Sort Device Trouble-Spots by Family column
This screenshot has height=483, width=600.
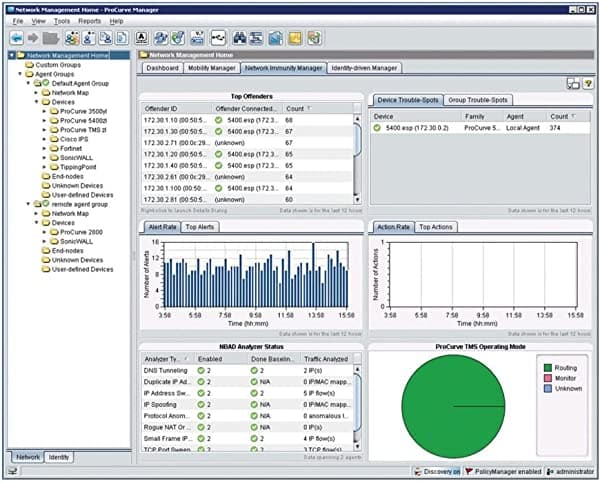click(x=482, y=116)
